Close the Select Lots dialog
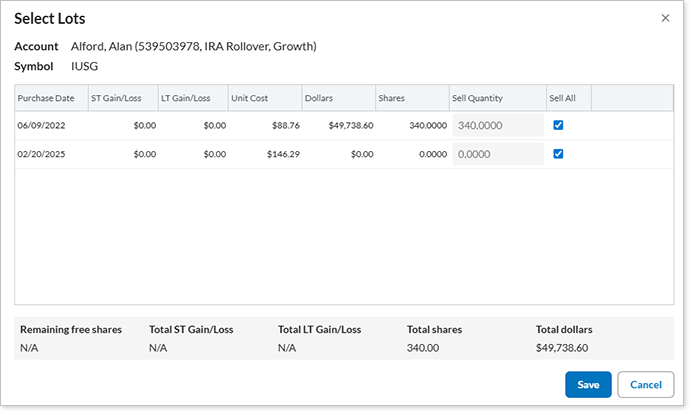The image size is (693, 415). click(666, 18)
